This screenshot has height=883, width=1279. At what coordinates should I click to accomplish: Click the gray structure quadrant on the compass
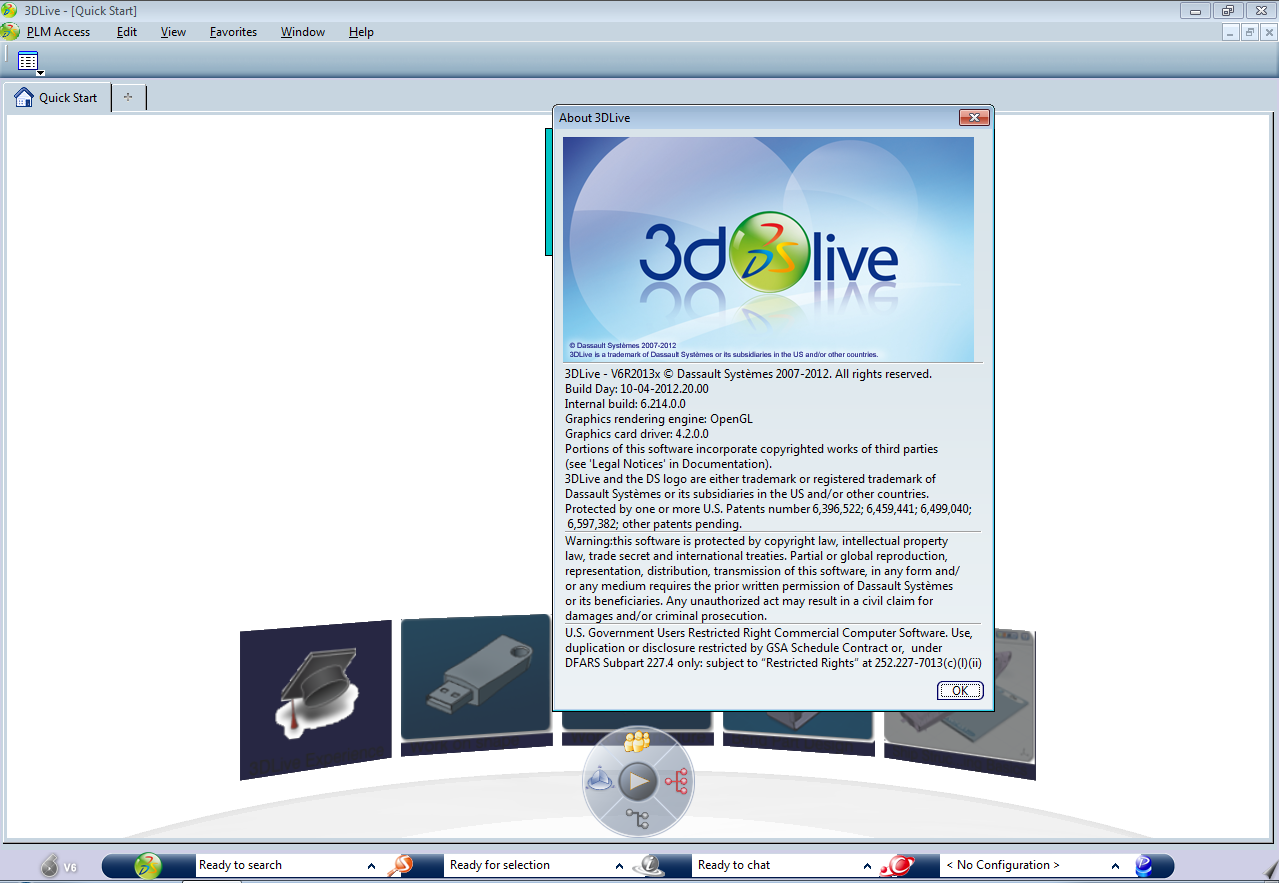pyautogui.click(x=637, y=820)
